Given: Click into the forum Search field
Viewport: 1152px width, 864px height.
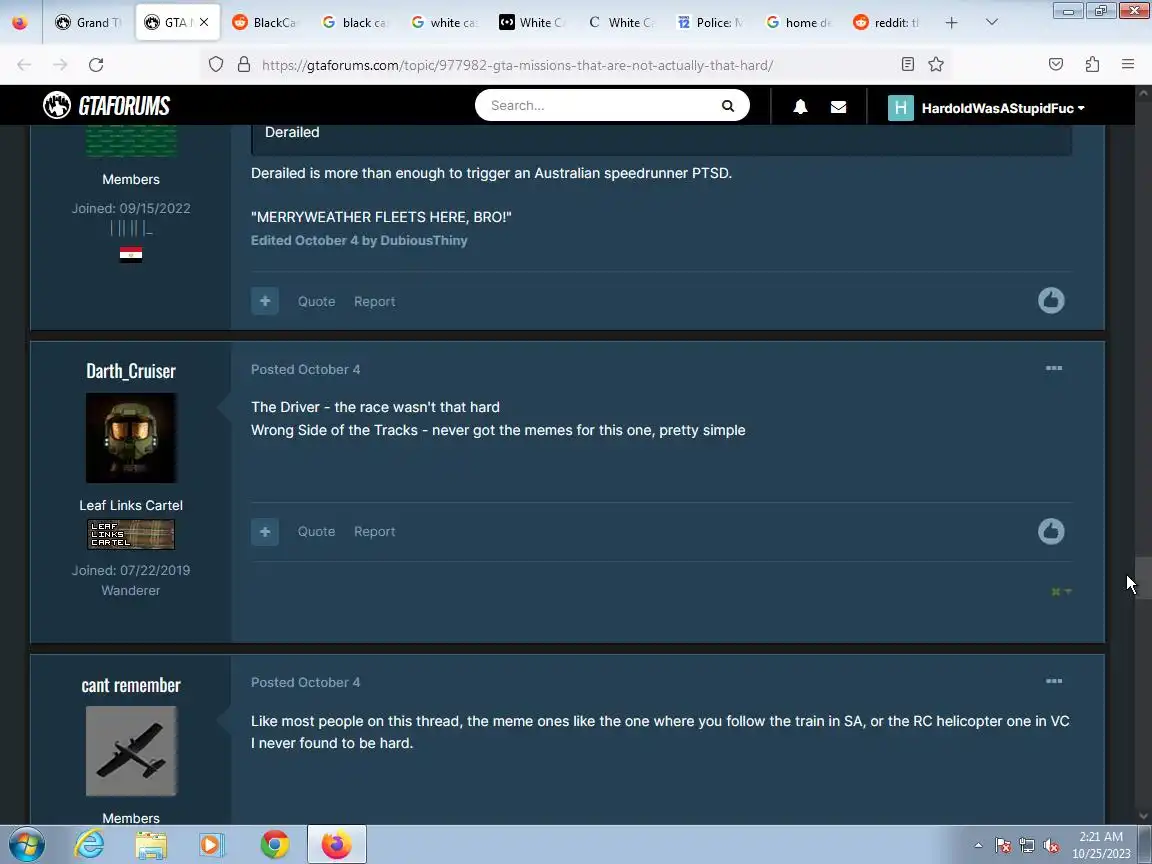Looking at the screenshot, I should click(x=599, y=106).
